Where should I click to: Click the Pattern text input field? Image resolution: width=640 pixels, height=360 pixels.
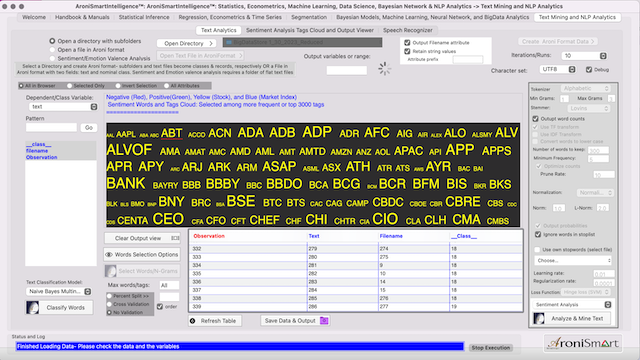tap(51, 128)
